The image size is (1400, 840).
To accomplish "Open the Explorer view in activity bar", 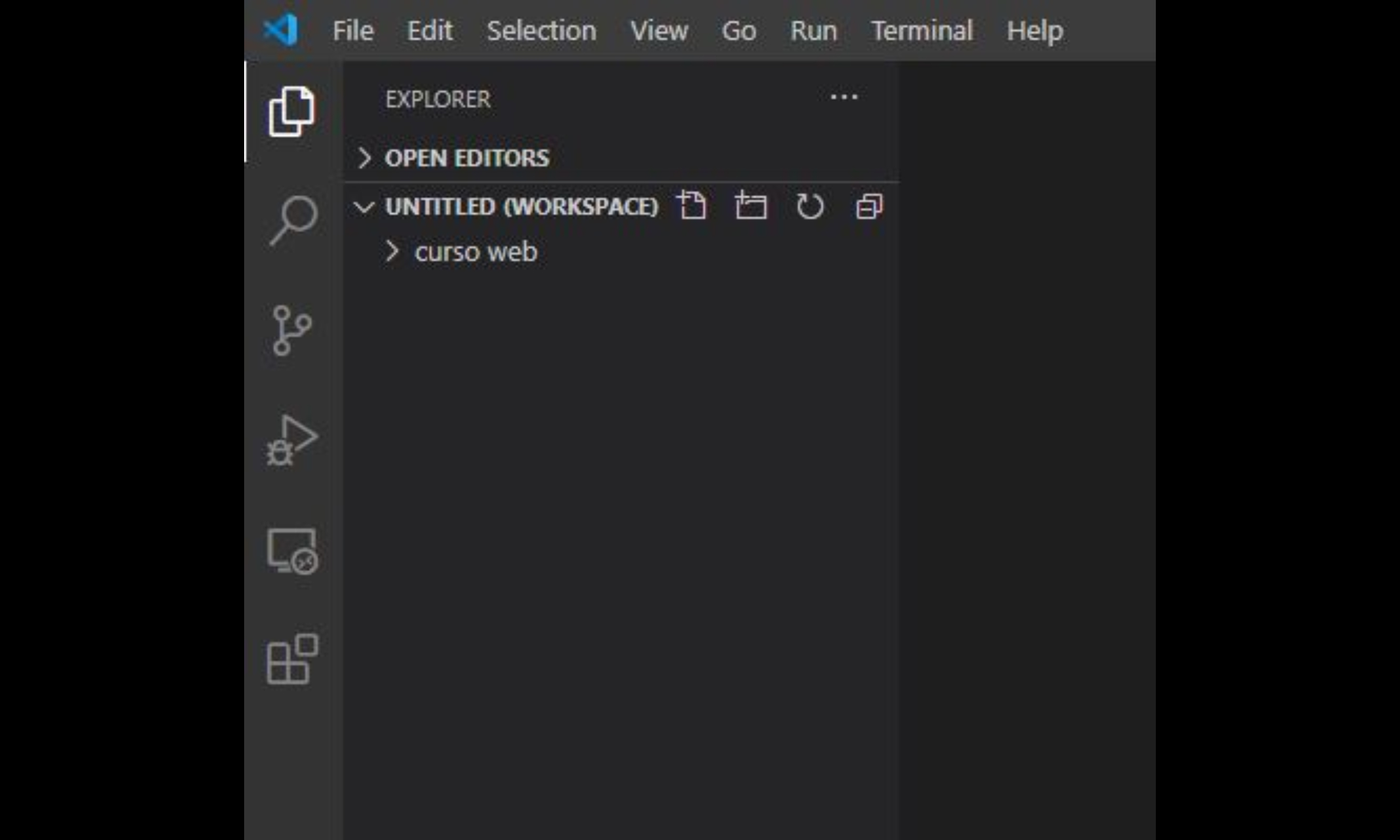I will (291, 111).
